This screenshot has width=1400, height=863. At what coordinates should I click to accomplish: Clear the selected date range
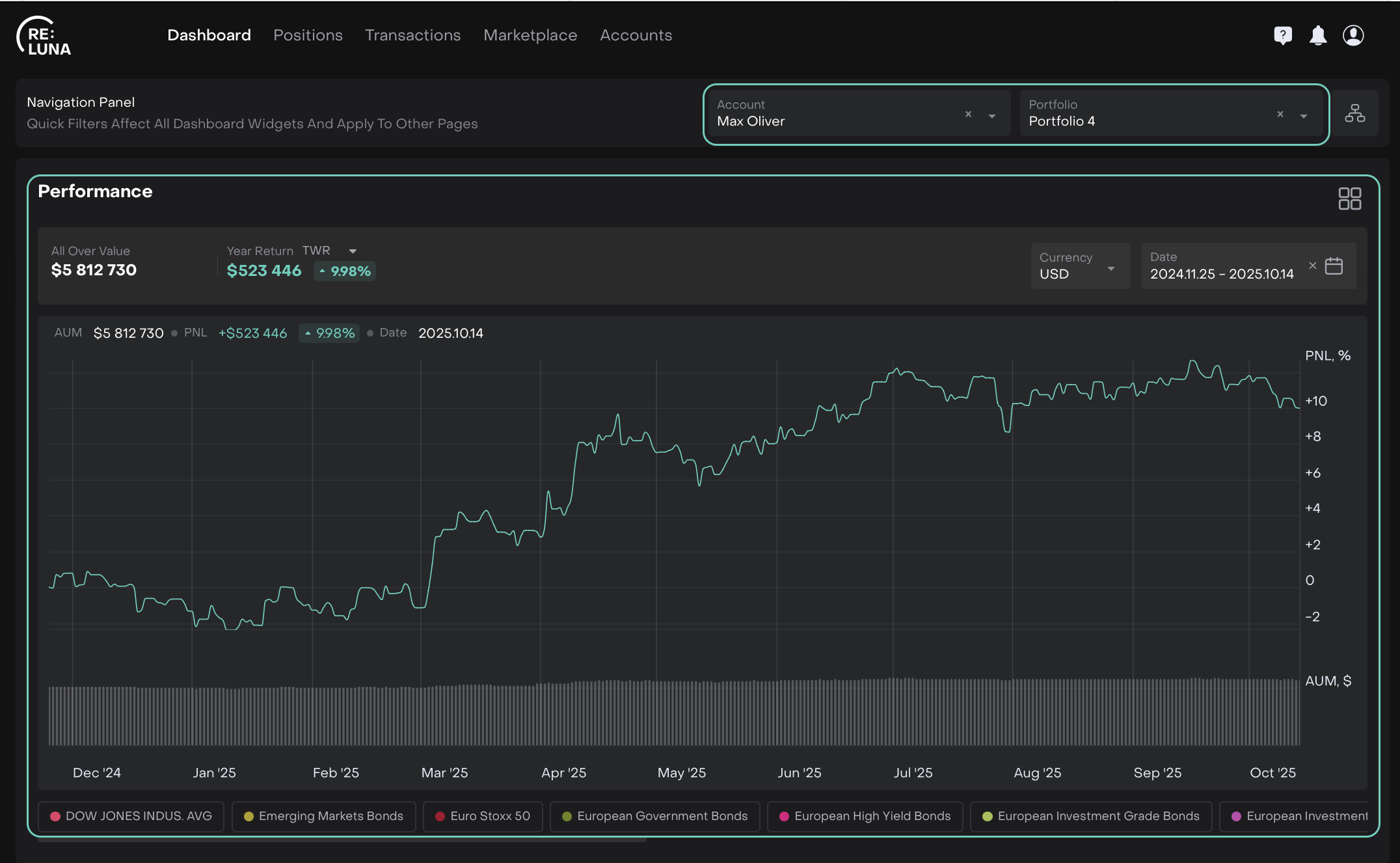pyautogui.click(x=1312, y=266)
